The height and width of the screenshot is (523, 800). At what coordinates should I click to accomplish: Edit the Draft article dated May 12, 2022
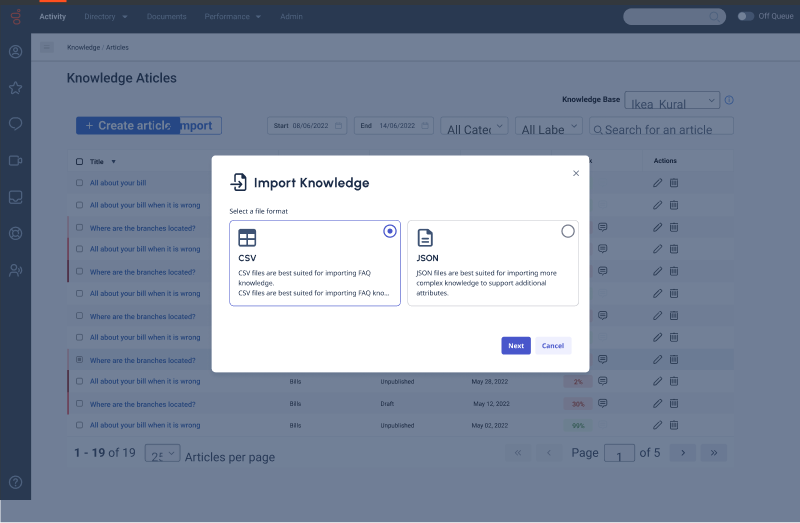[658, 404]
